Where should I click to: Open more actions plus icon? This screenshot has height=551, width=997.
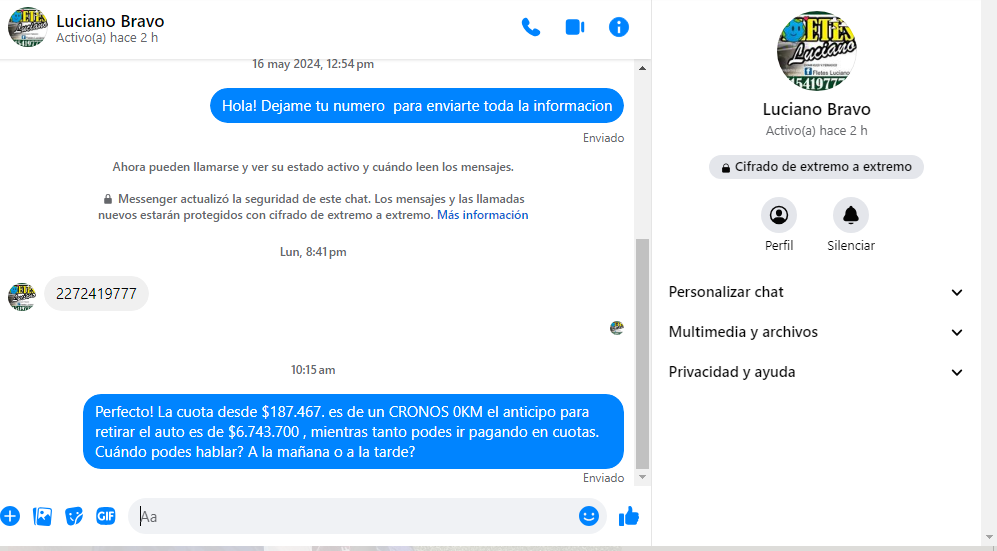10,516
